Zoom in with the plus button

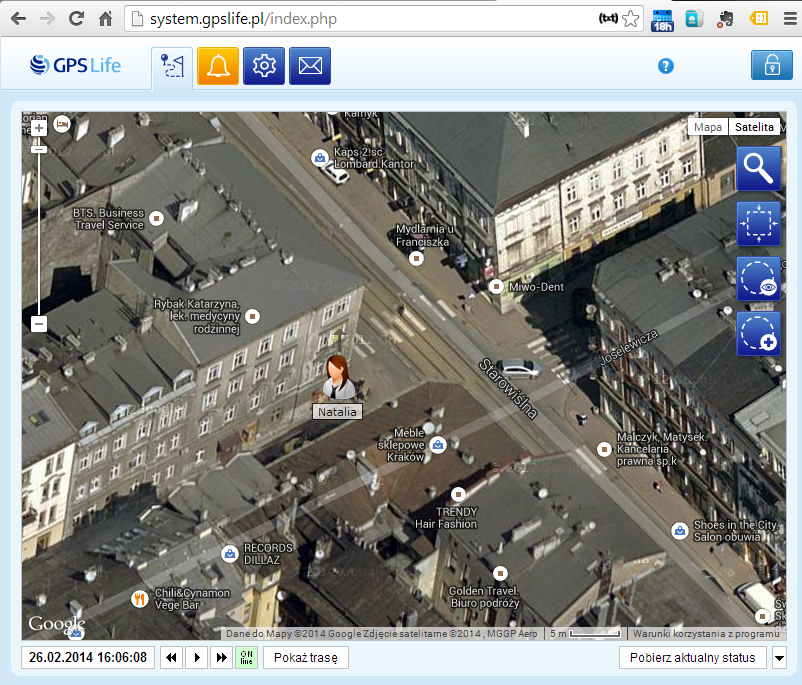(39, 128)
